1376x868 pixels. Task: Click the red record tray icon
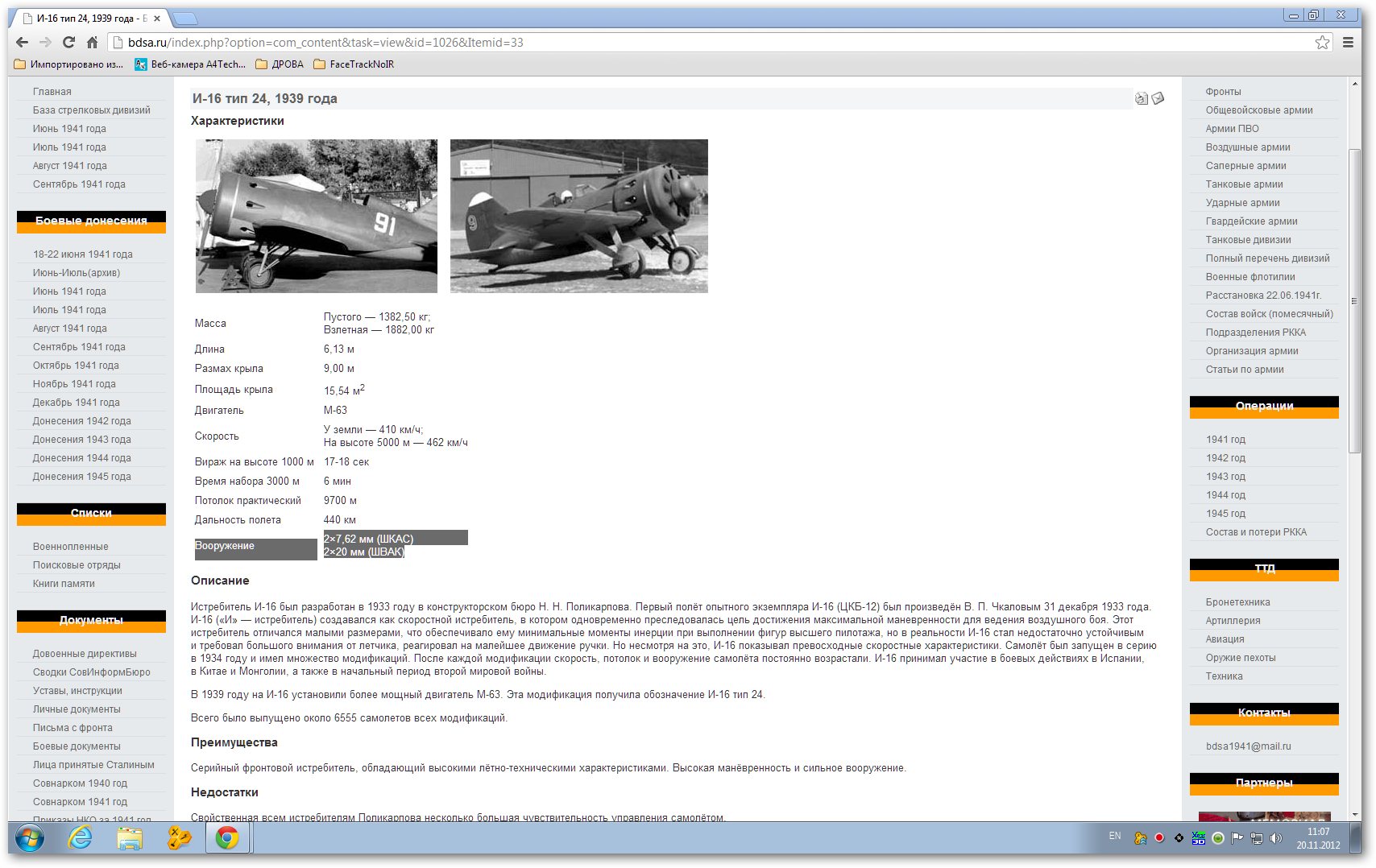[x=1159, y=838]
